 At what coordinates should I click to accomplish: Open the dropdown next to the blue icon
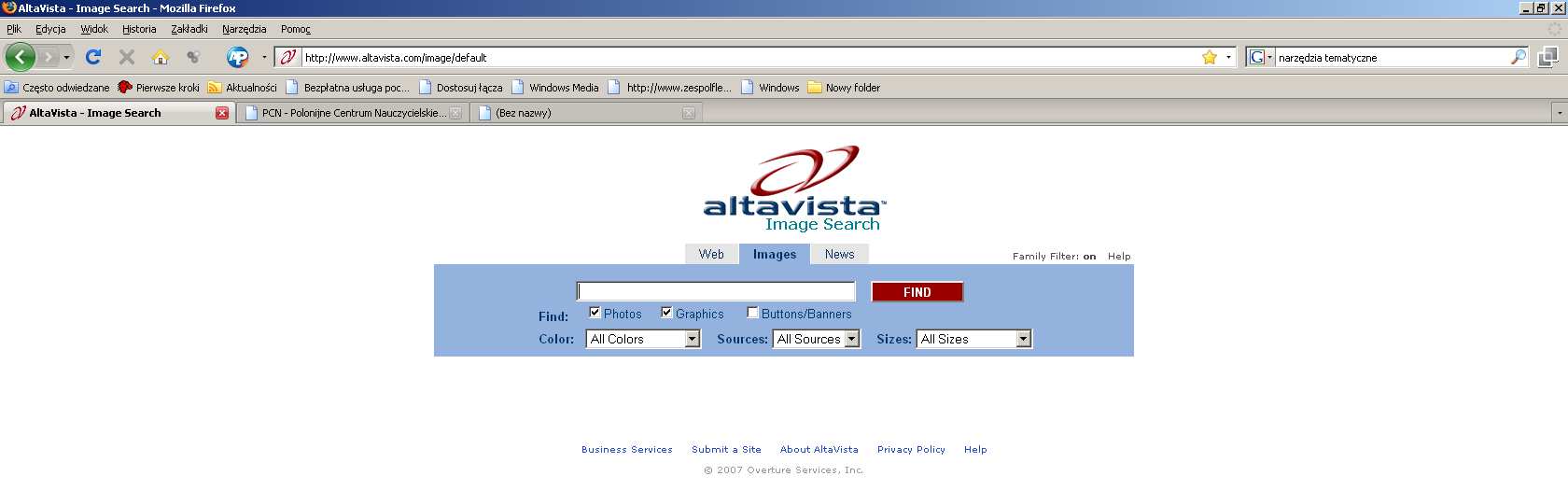pyautogui.click(x=264, y=57)
